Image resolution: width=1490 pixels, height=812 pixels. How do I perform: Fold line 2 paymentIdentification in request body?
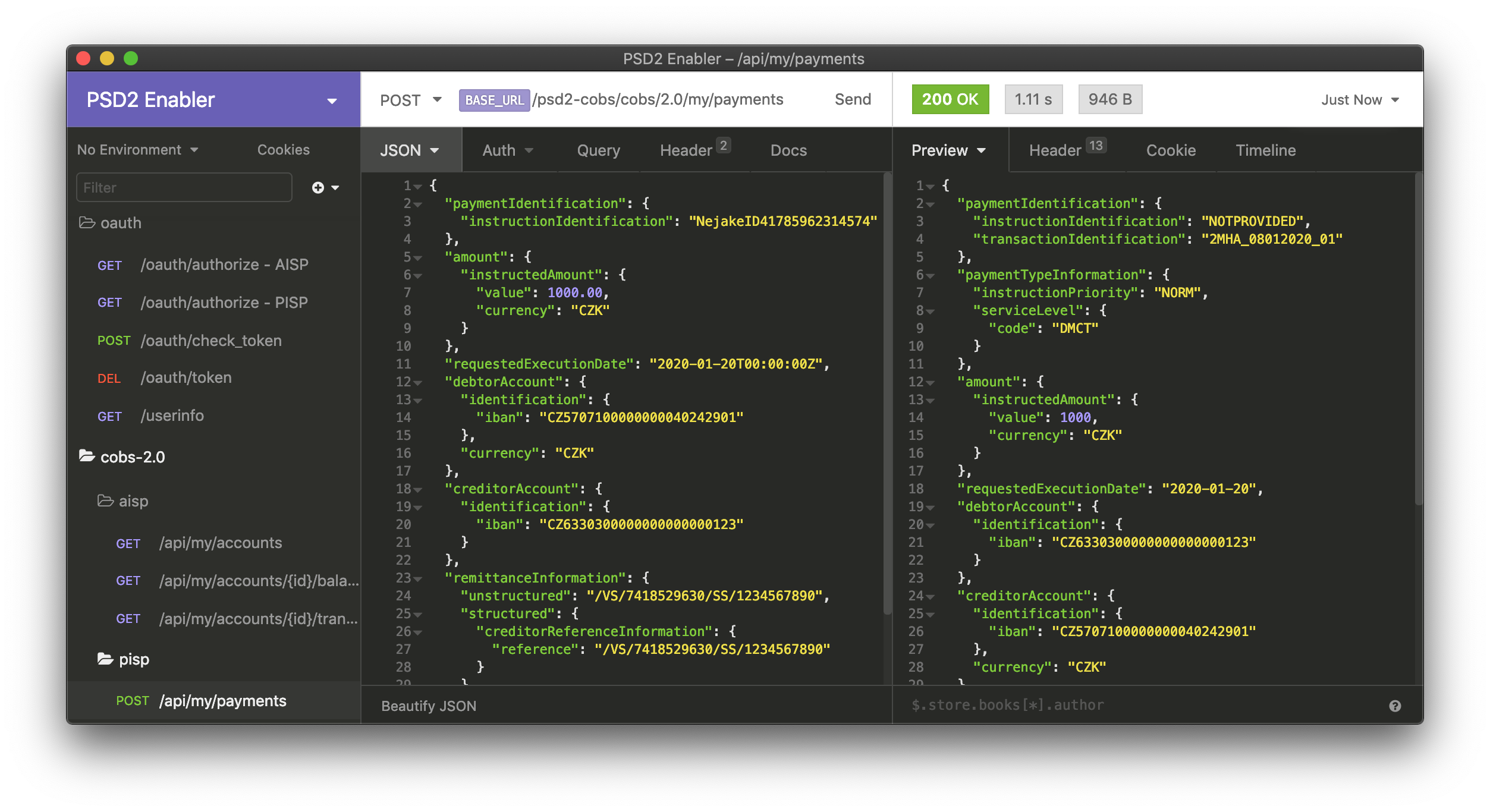click(x=418, y=204)
